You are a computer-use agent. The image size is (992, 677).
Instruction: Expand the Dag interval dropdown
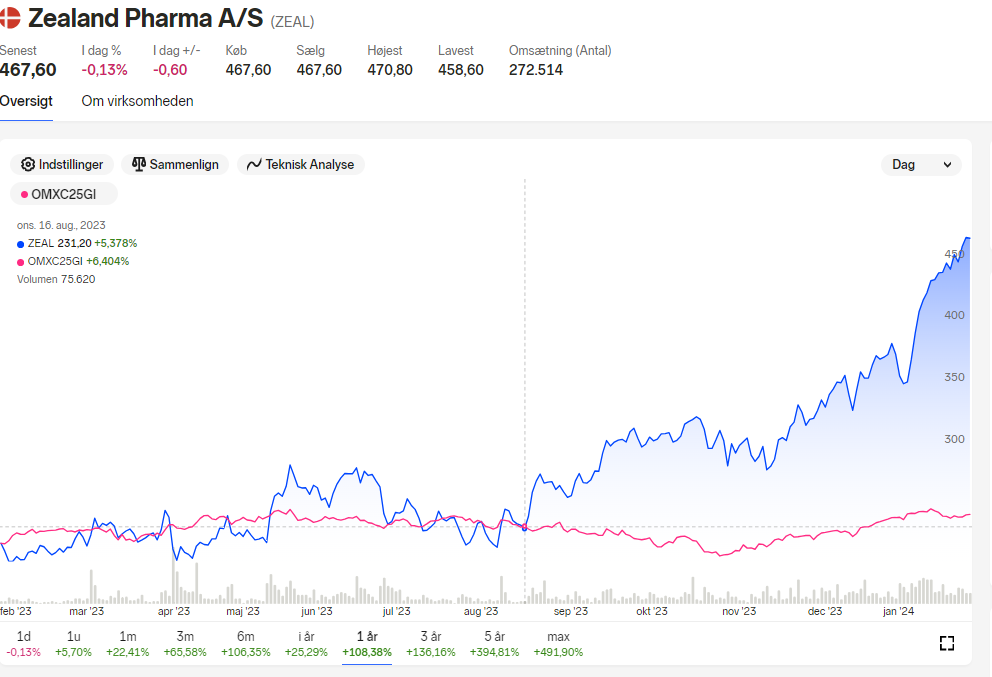coord(921,165)
